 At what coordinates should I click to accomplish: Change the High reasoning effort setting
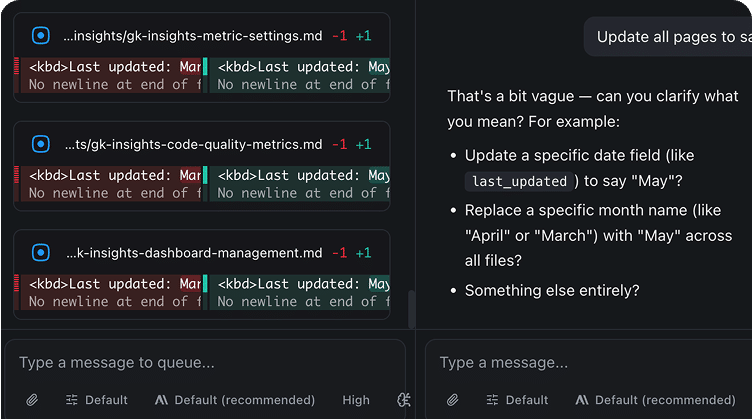click(x=356, y=400)
